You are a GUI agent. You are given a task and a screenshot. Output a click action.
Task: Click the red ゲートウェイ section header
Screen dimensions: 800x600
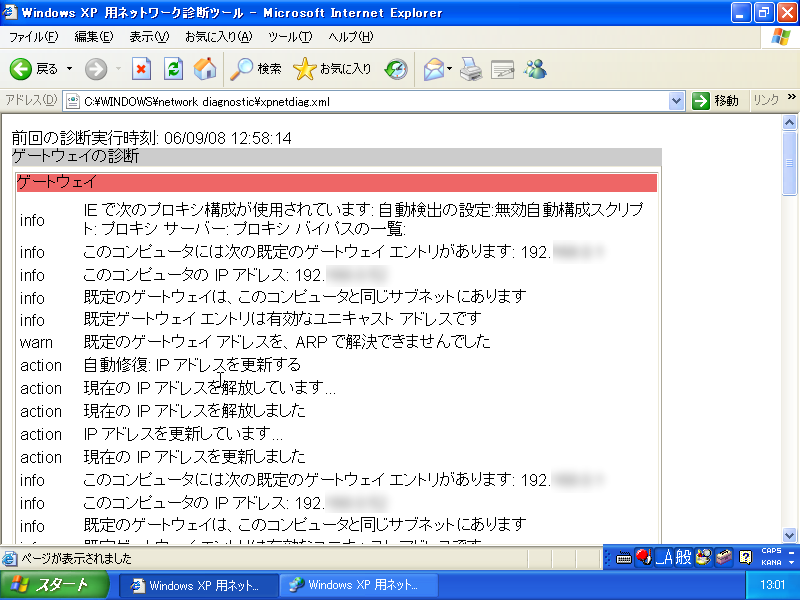tap(337, 182)
